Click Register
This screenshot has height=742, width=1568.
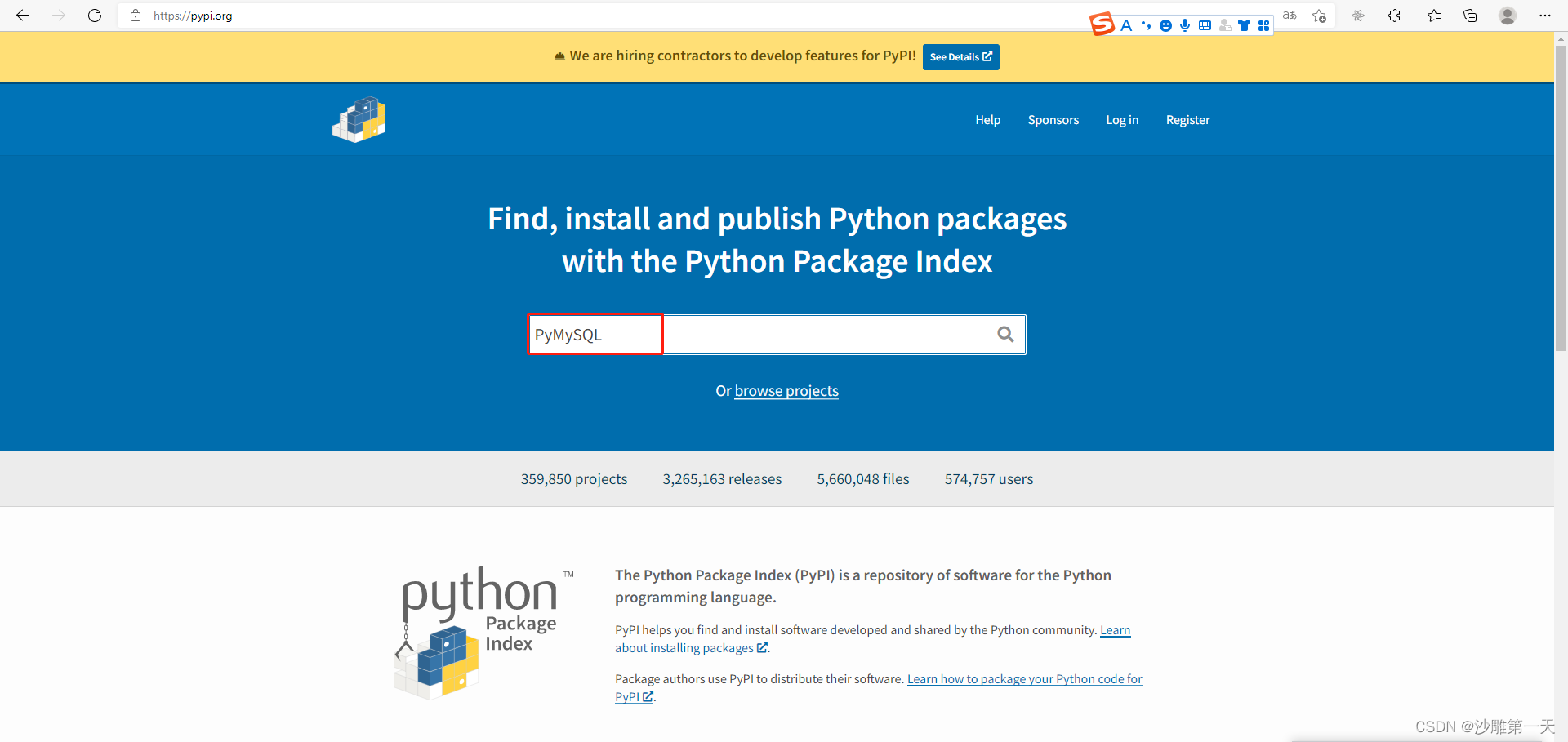pos(1187,120)
